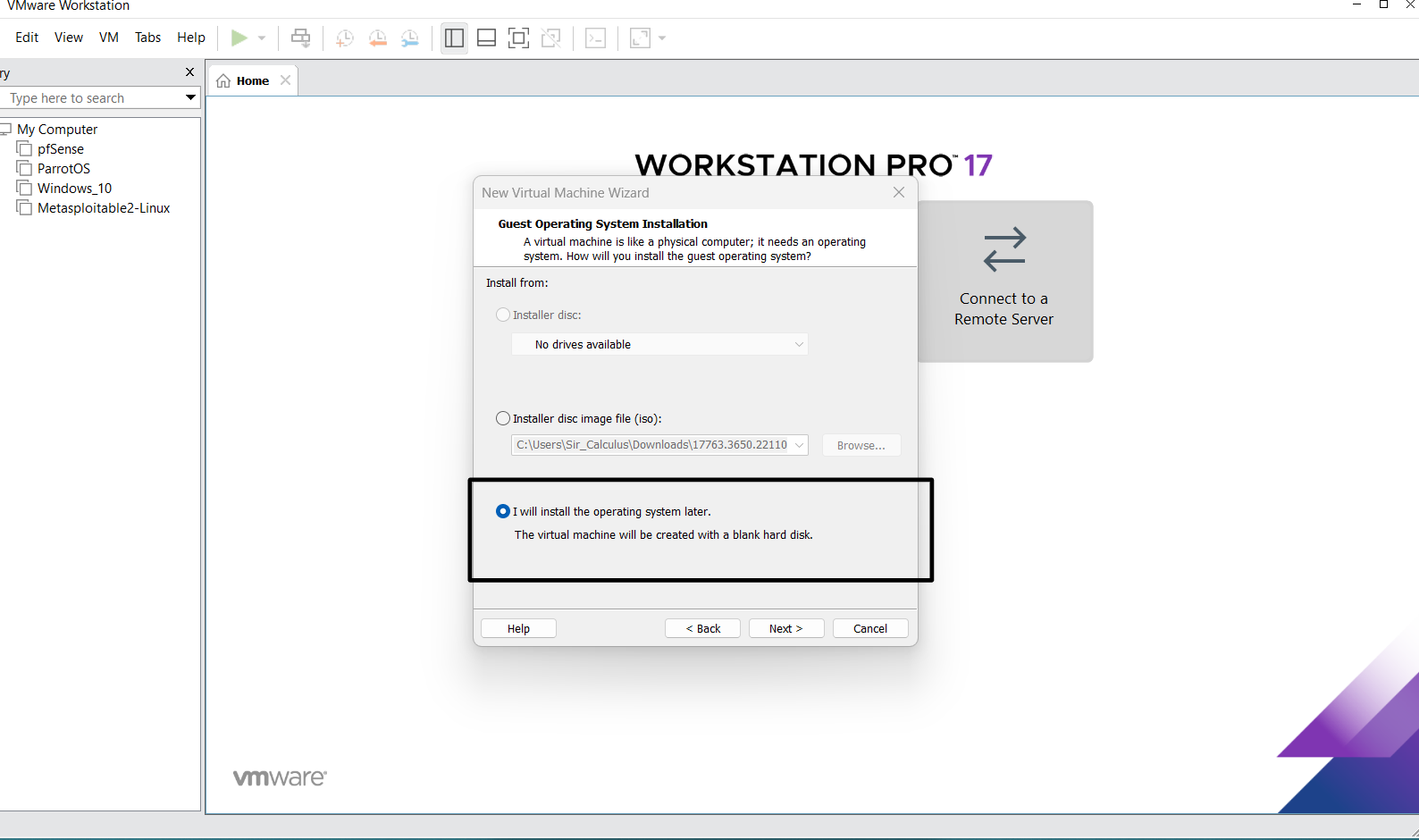Open the Tabs menu
This screenshot has width=1419, height=840.
(x=147, y=38)
